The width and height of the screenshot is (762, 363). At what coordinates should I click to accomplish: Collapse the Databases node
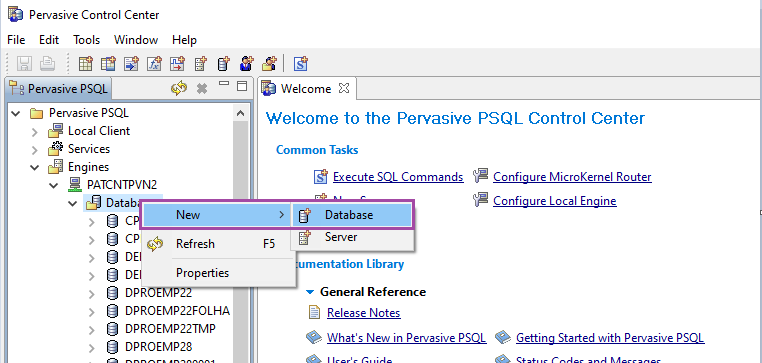[x=72, y=203]
